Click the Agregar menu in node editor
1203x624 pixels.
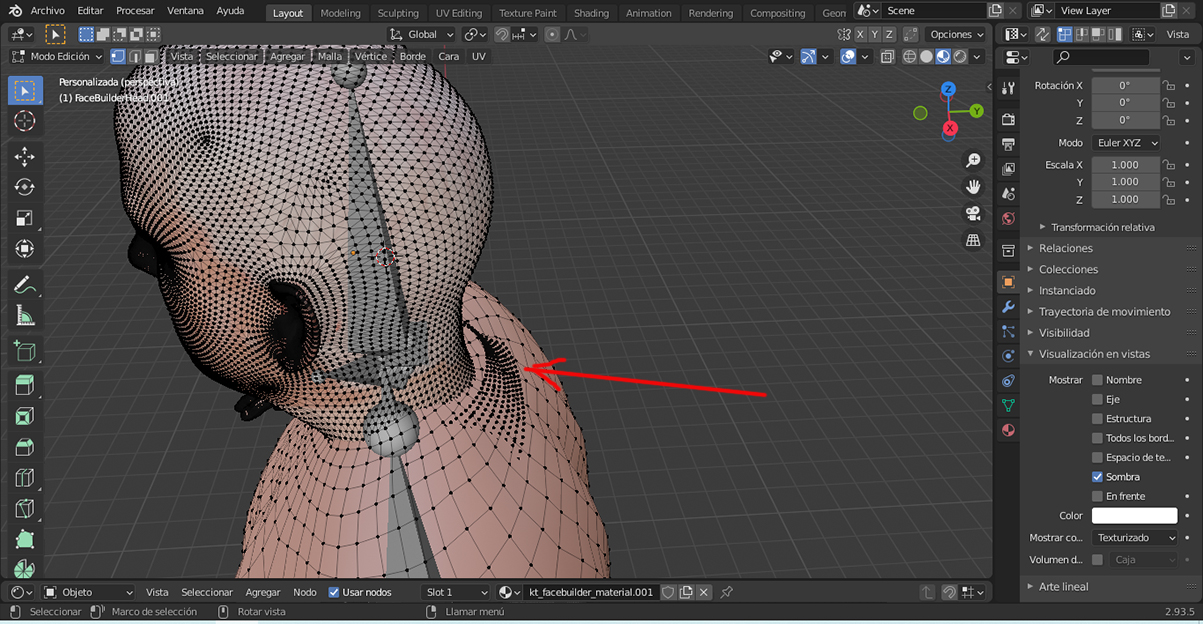pos(263,592)
